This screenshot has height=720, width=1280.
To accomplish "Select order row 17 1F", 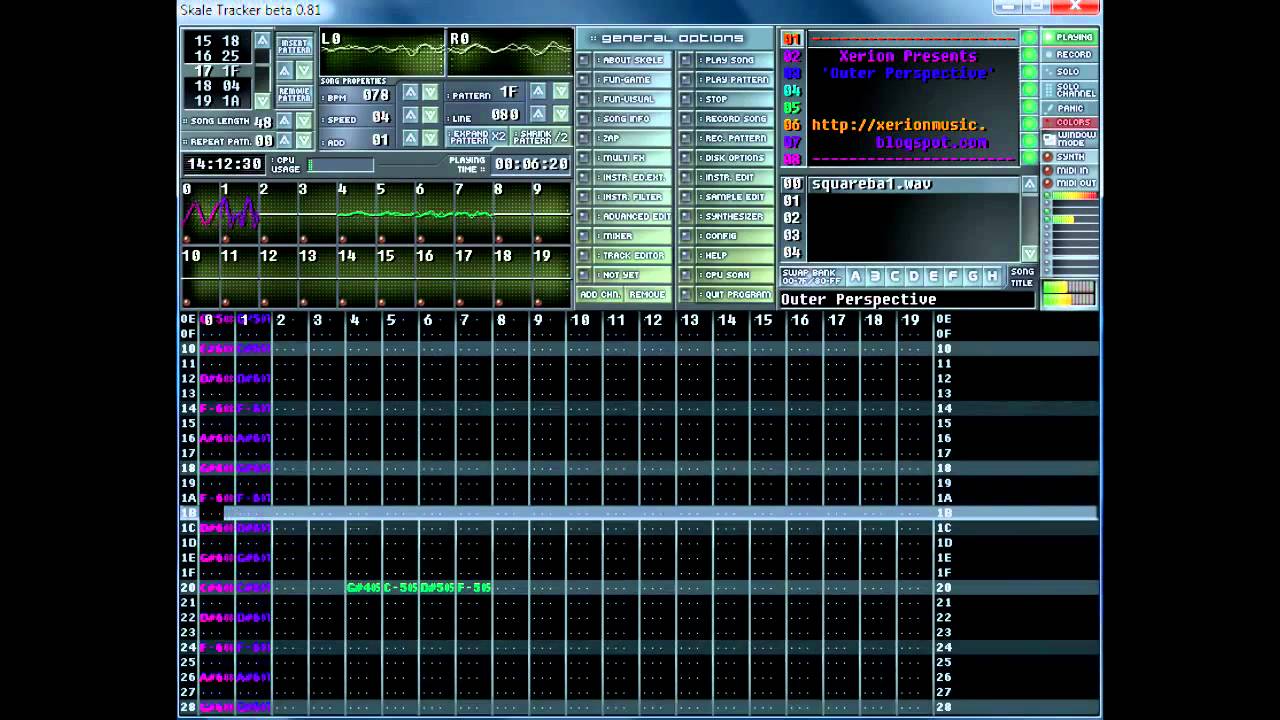I will [x=218, y=71].
